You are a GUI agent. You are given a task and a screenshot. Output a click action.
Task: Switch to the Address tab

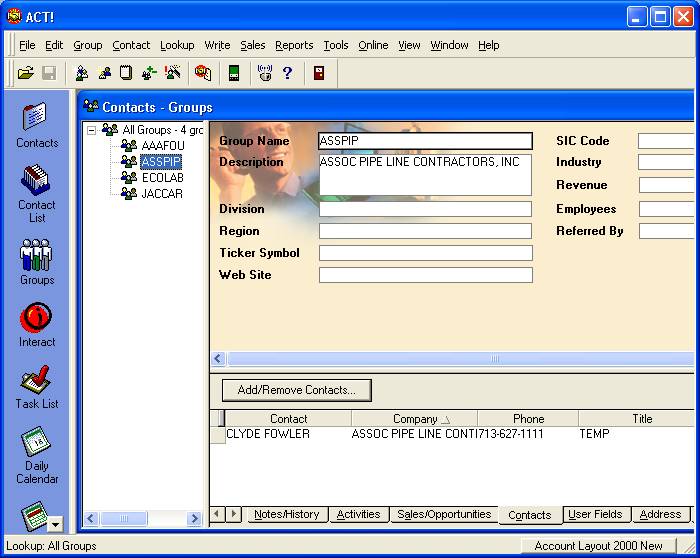pyautogui.click(x=660, y=514)
